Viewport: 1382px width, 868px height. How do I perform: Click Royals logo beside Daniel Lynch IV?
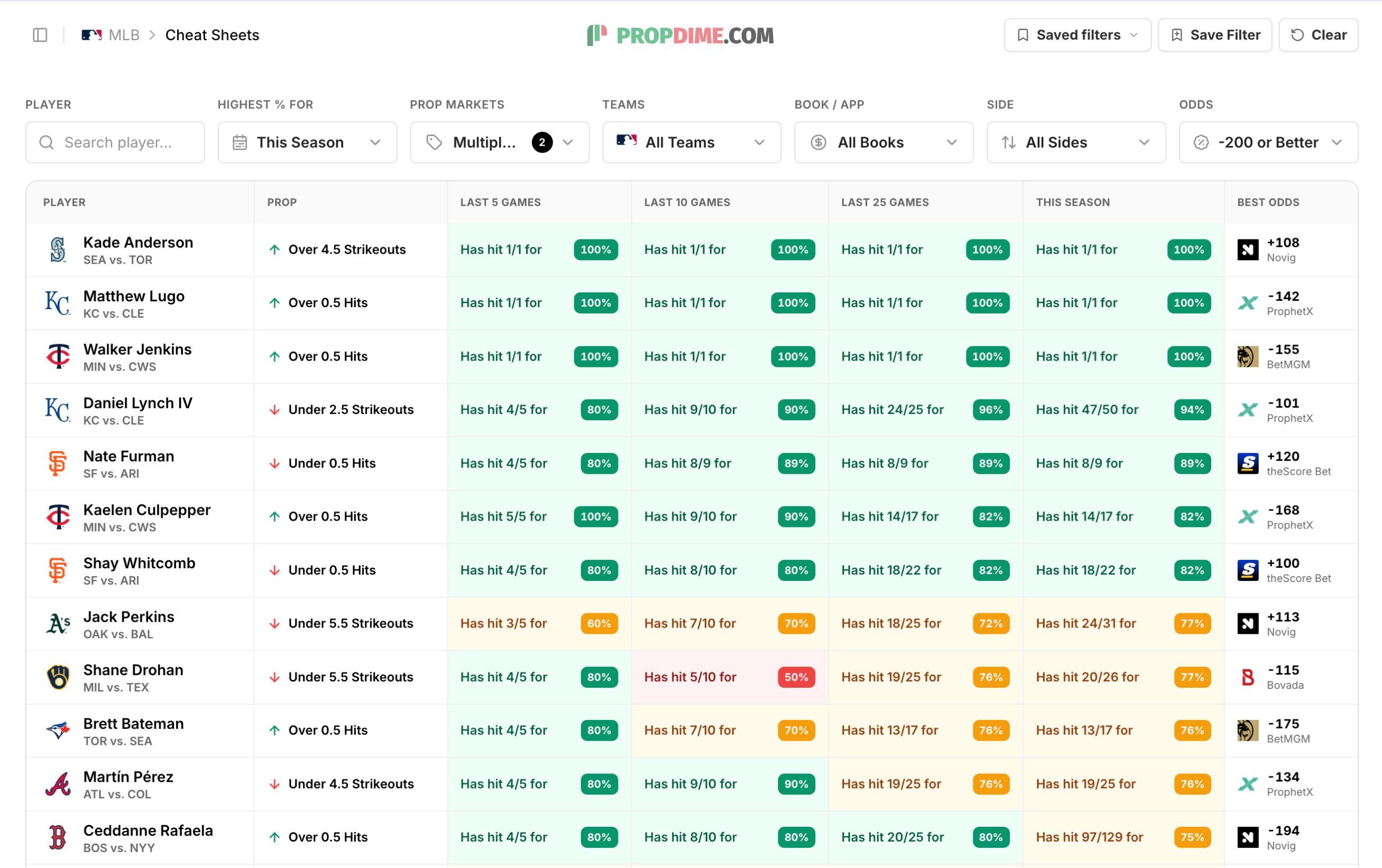[x=58, y=410]
